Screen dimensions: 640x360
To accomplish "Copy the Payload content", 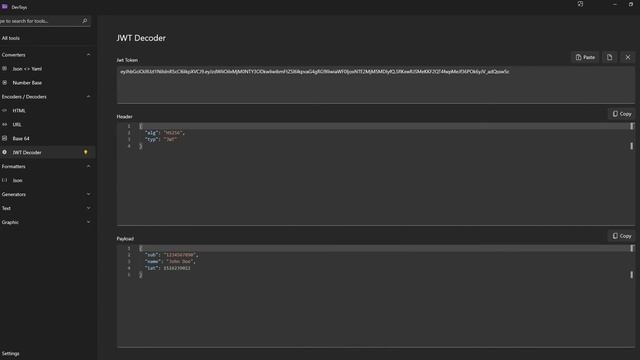I will (622, 236).
